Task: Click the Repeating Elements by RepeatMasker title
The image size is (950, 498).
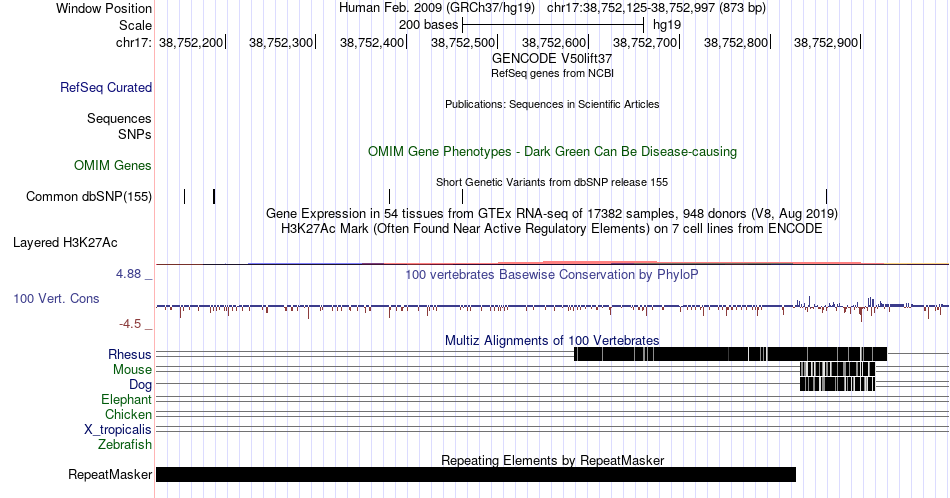Action: click(552, 460)
